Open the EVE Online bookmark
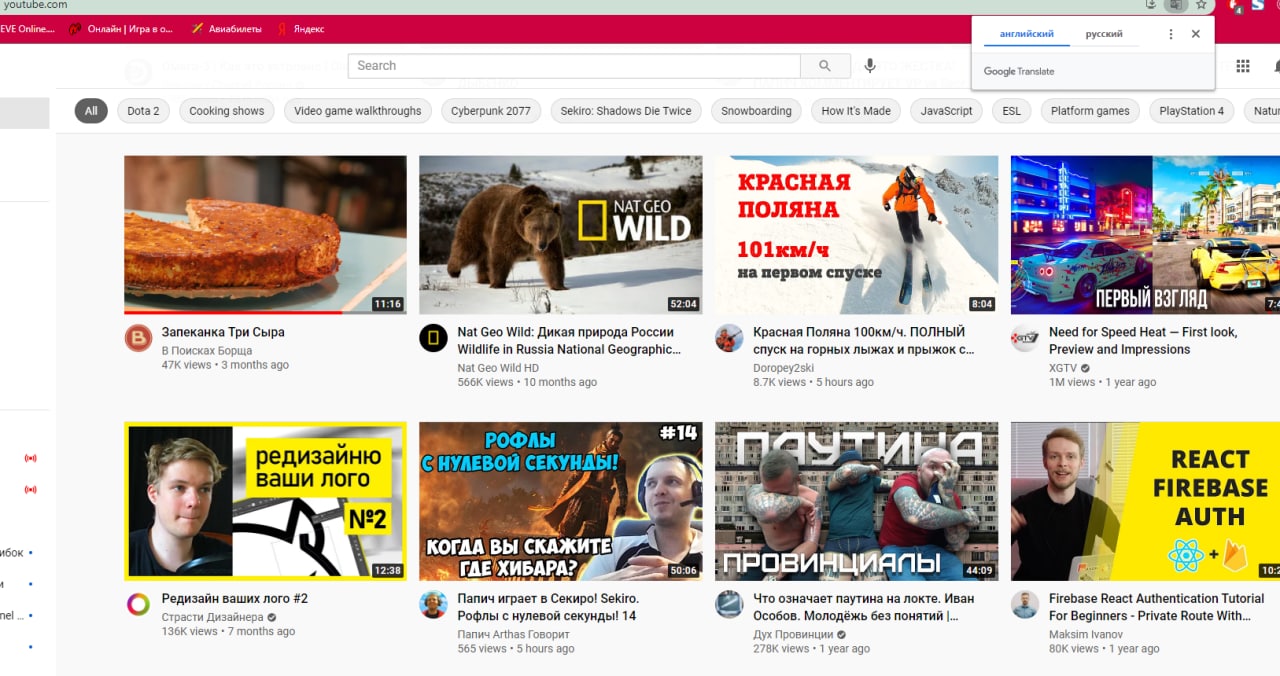The image size is (1280, 676). 28,29
